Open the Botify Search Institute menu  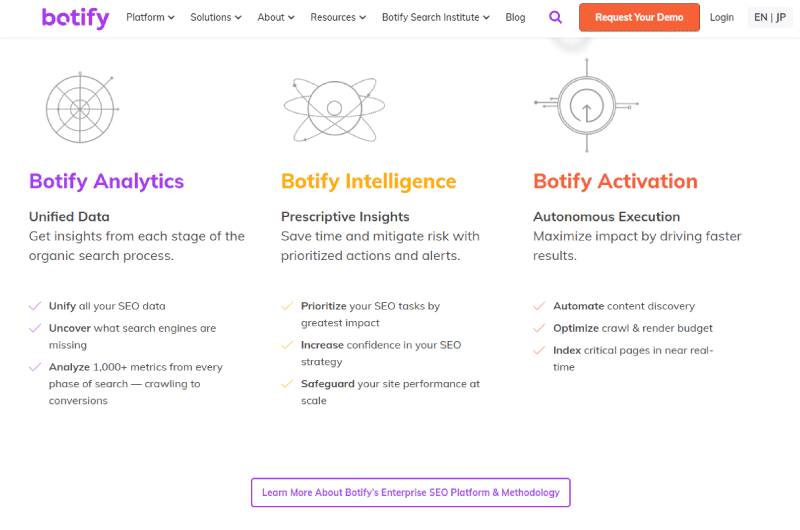(x=435, y=17)
